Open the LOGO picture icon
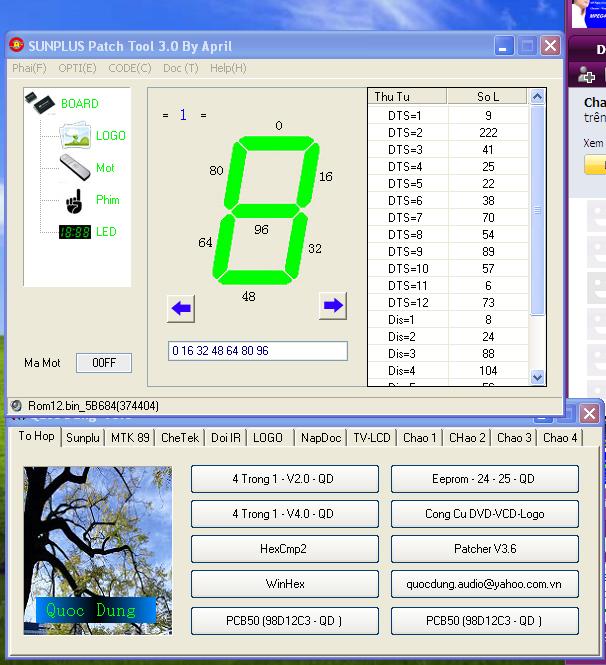Viewport: 606px width, 665px height. point(75,135)
